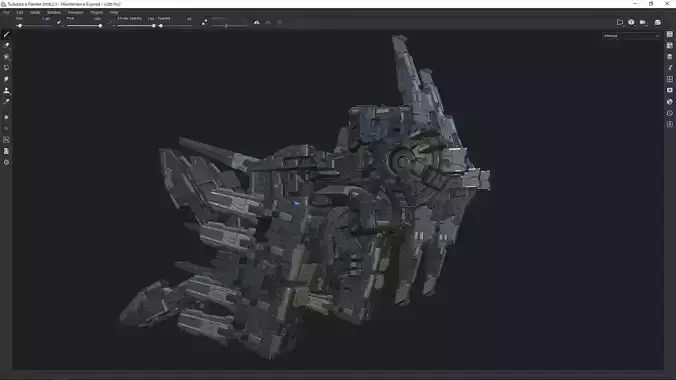Image resolution: width=676 pixels, height=380 pixels.
Task: Toggle pen pressure for brush Flow
Action: 110,22
